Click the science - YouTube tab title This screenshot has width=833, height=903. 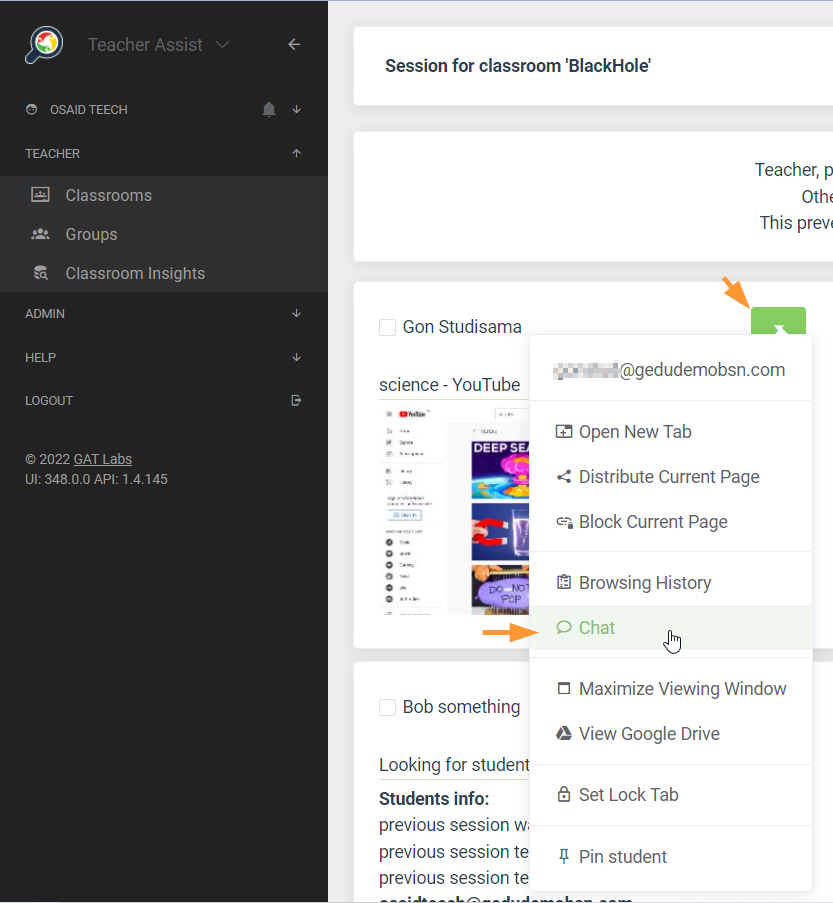click(x=449, y=384)
